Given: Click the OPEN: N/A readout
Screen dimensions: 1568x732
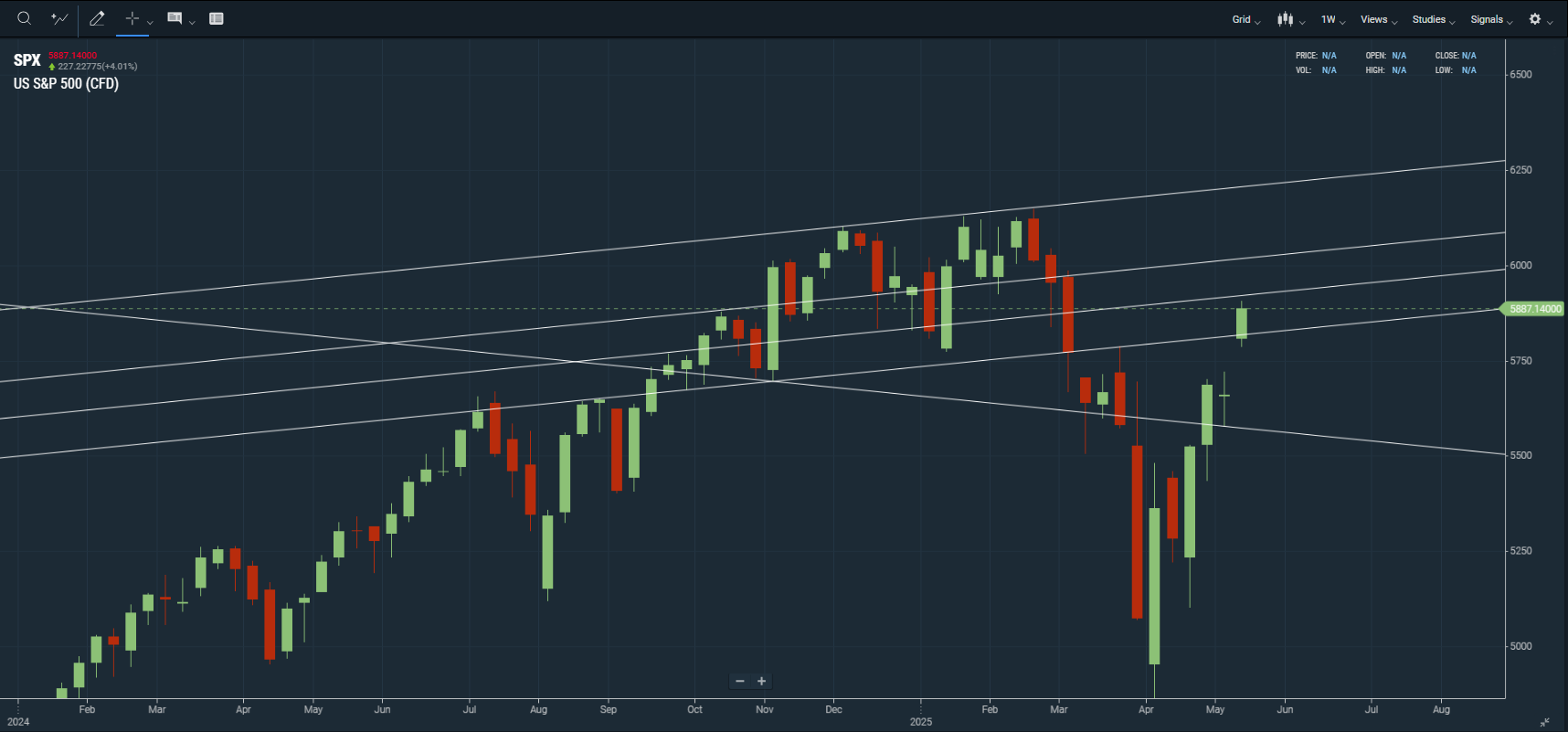Looking at the screenshot, I should pos(1386,56).
